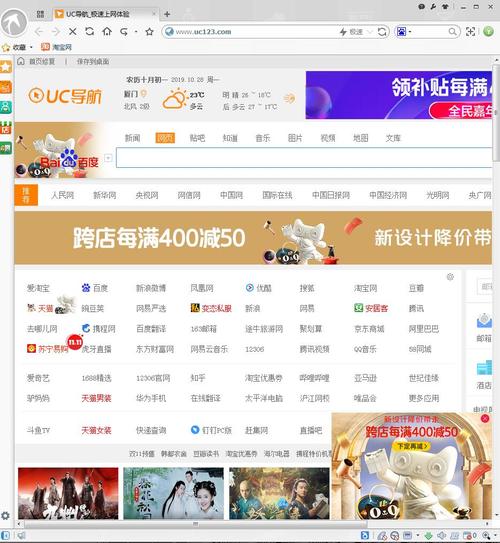Select the 网页 search tab
This screenshot has height=543, width=500.
165,138
